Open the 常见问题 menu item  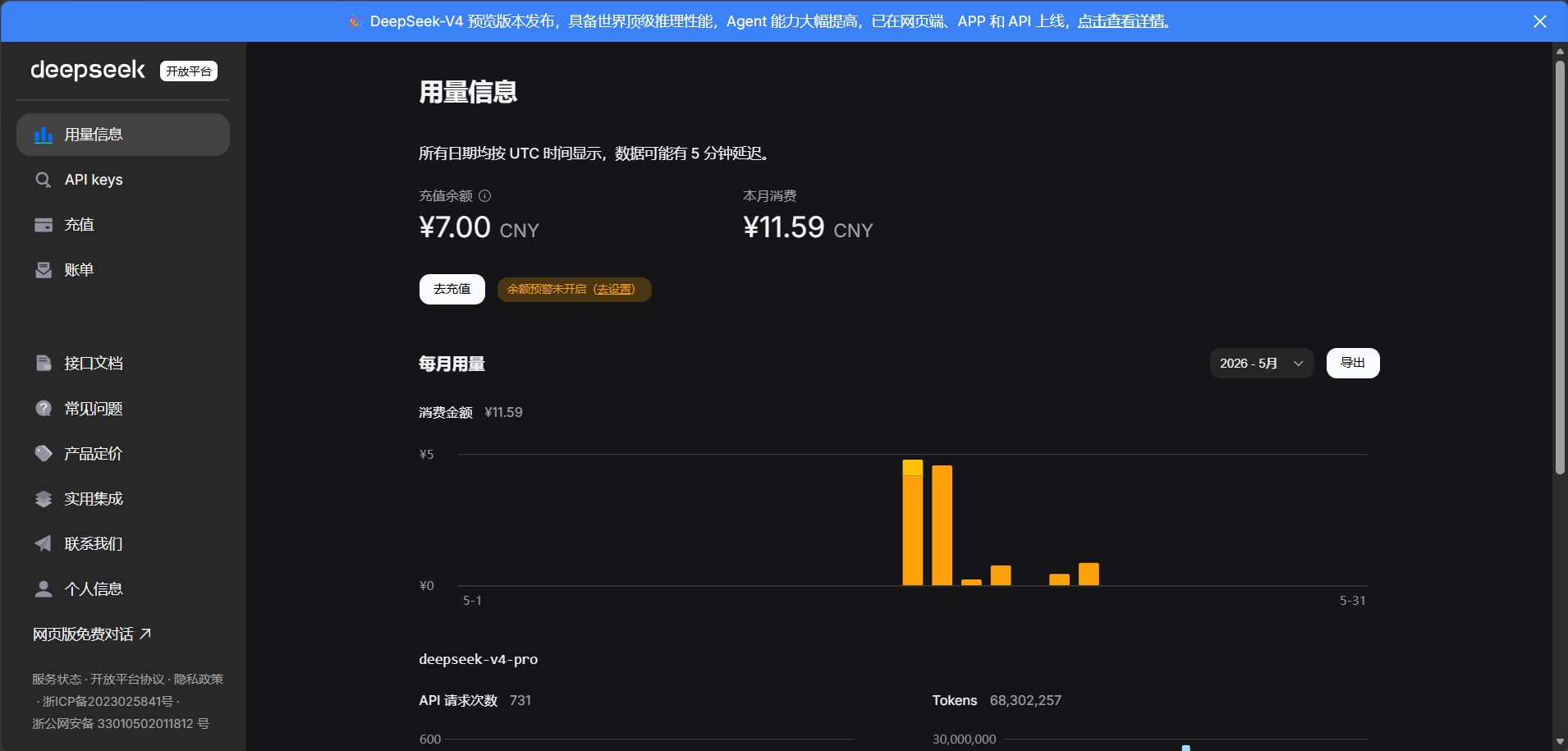click(123, 408)
